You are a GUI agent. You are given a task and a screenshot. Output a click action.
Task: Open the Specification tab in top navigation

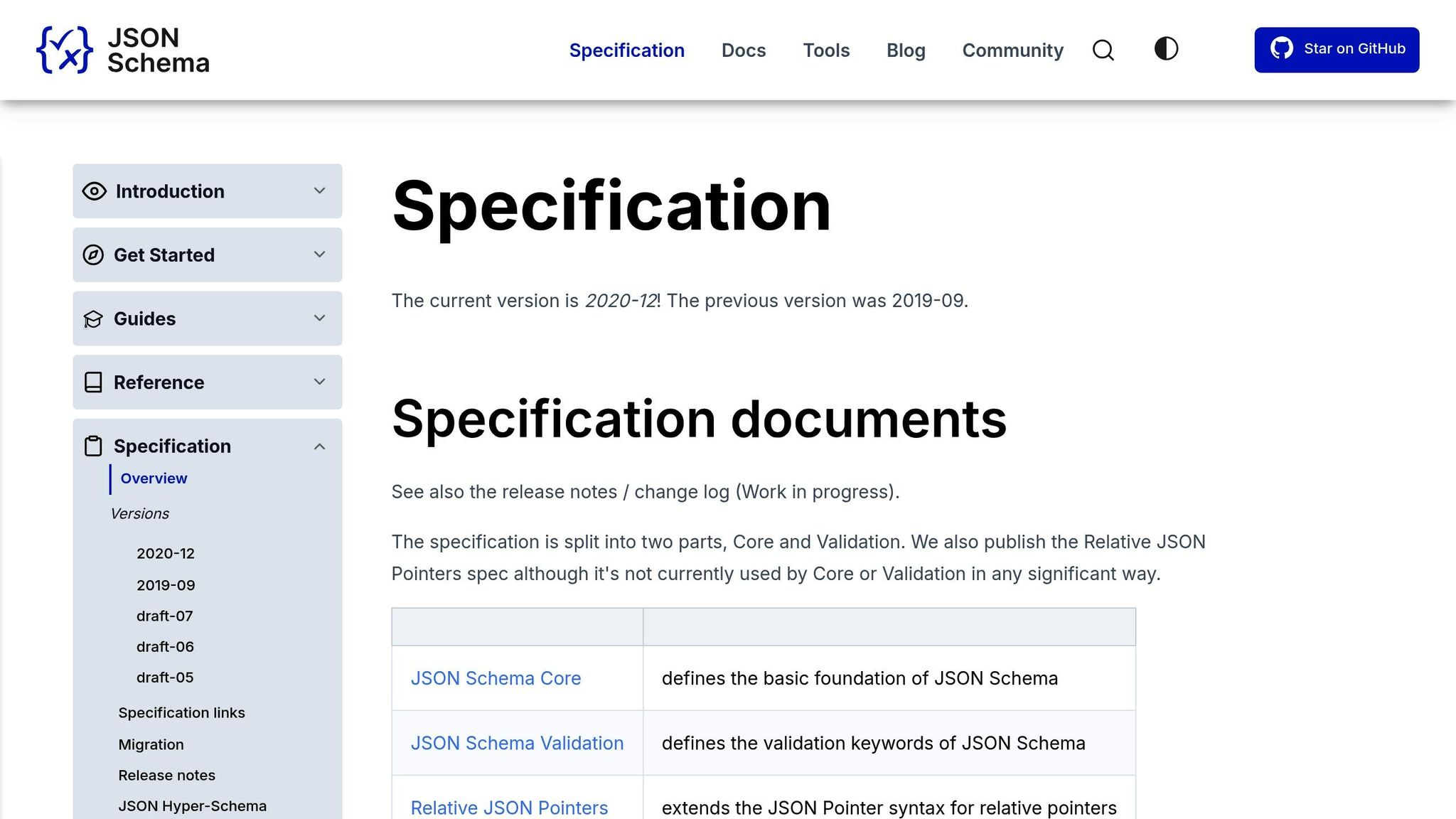(x=627, y=50)
